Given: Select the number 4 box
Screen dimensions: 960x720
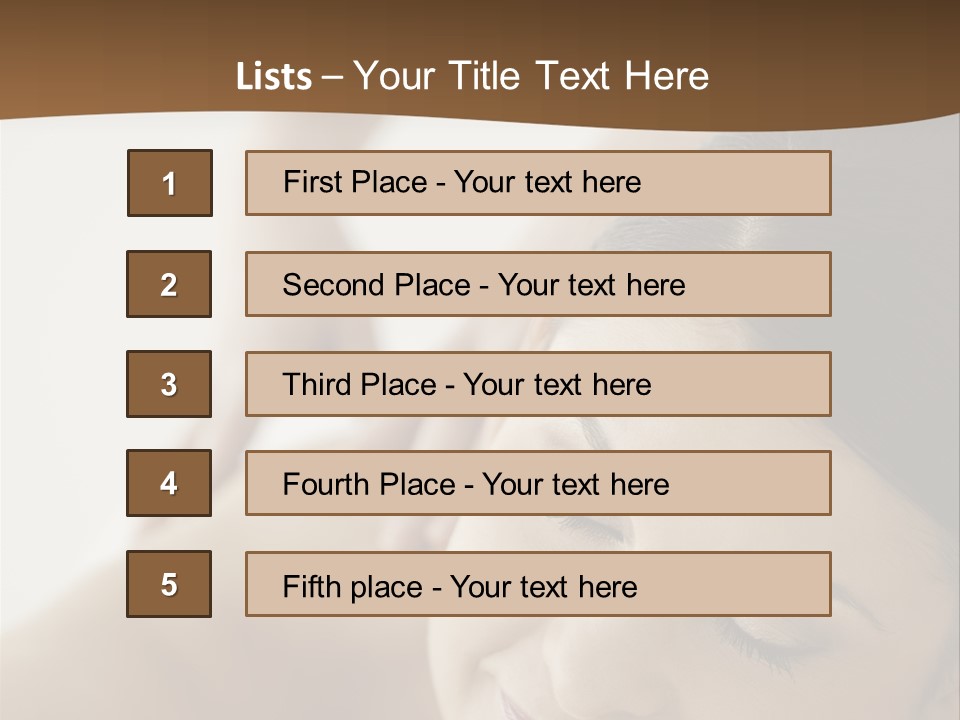Looking at the screenshot, I should click(169, 483).
